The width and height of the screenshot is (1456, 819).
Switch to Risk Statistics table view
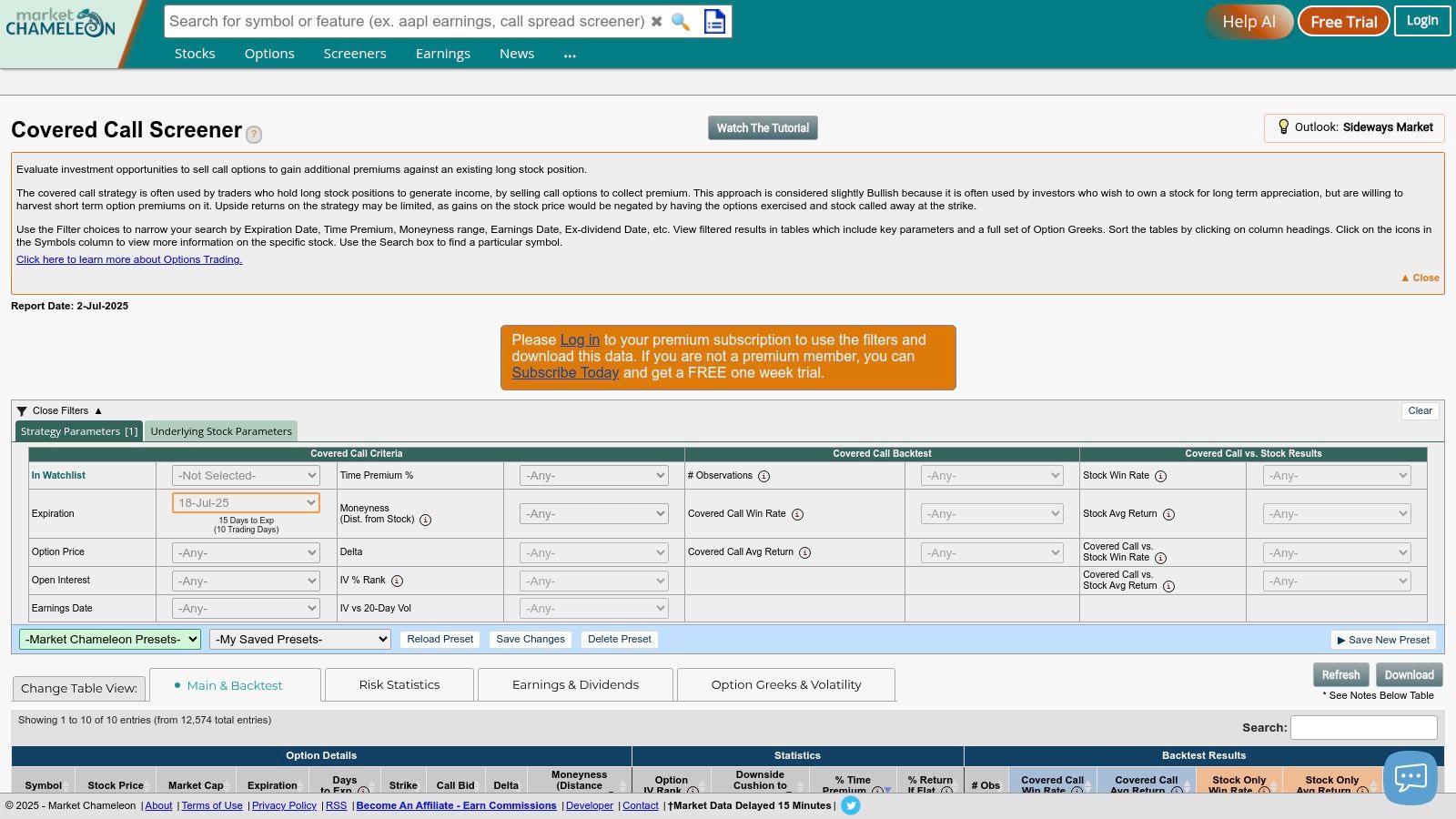click(x=399, y=684)
